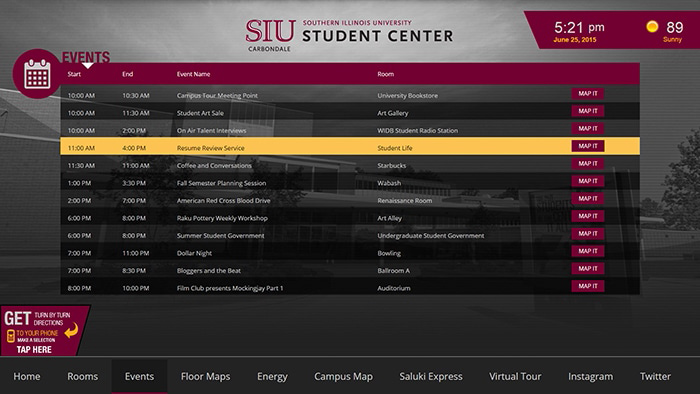Click the Event Name column header

click(193, 74)
